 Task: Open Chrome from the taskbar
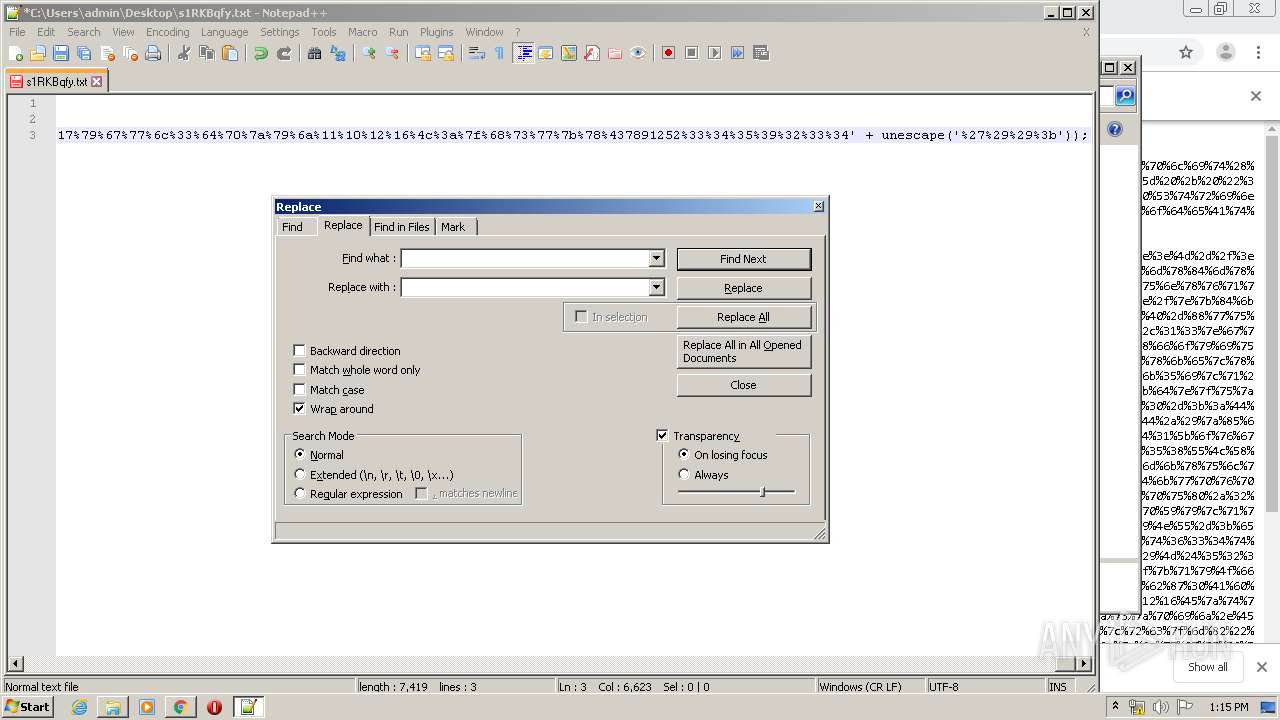(180, 707)
